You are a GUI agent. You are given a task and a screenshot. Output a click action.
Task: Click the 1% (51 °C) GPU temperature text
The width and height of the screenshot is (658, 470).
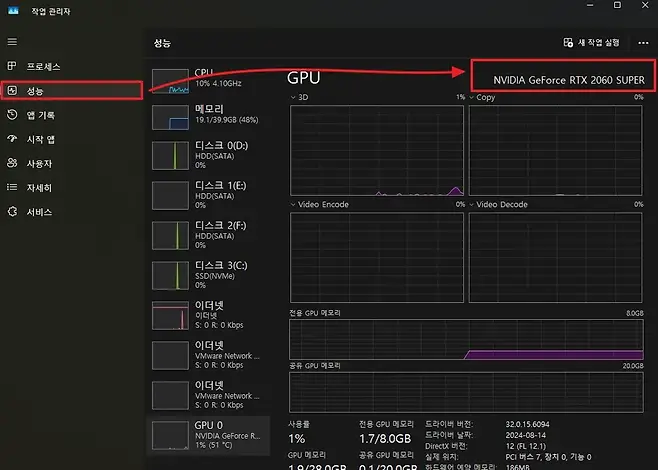coord(213,445)
